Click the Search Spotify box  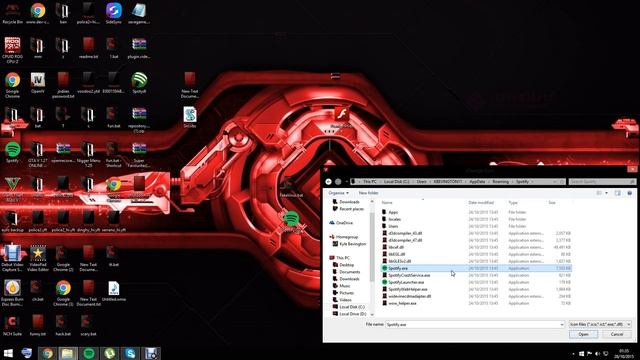602,182
